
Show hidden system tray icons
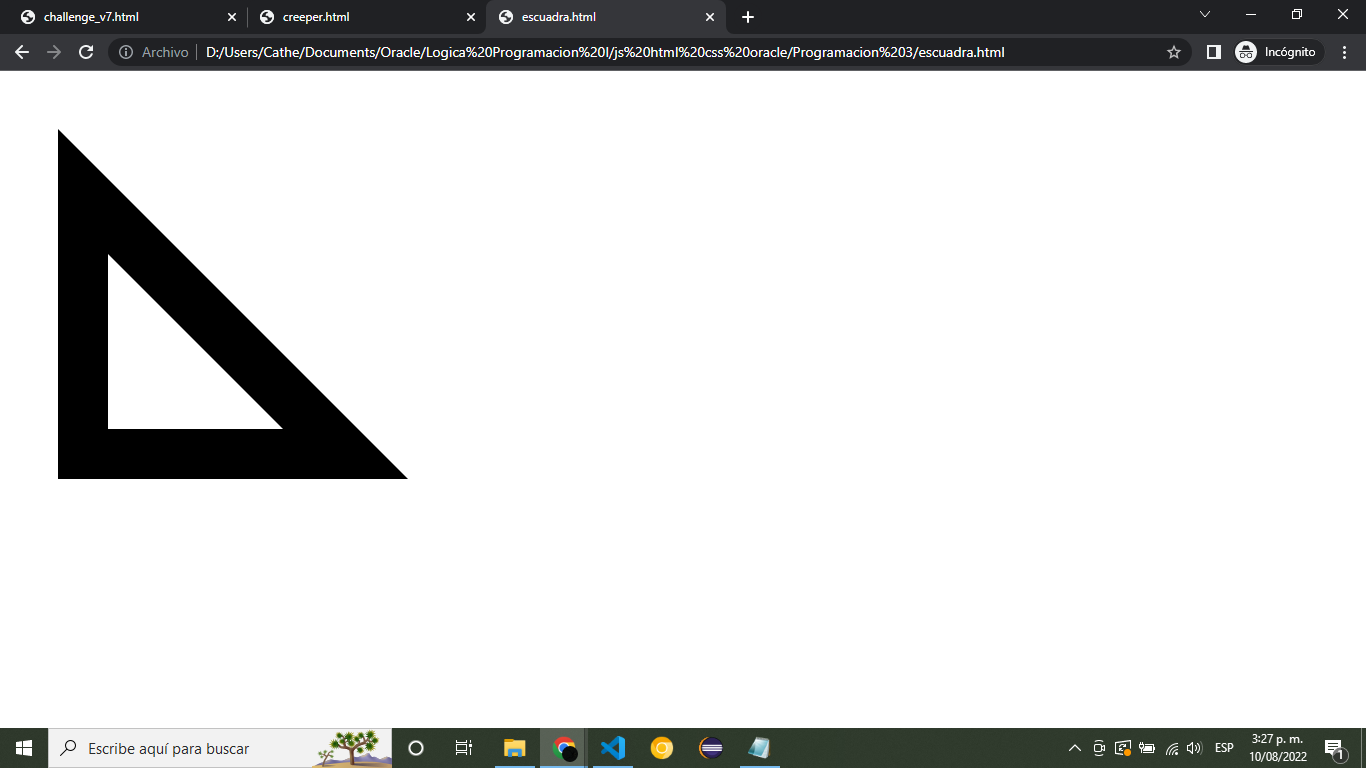tap(1075, 748)
